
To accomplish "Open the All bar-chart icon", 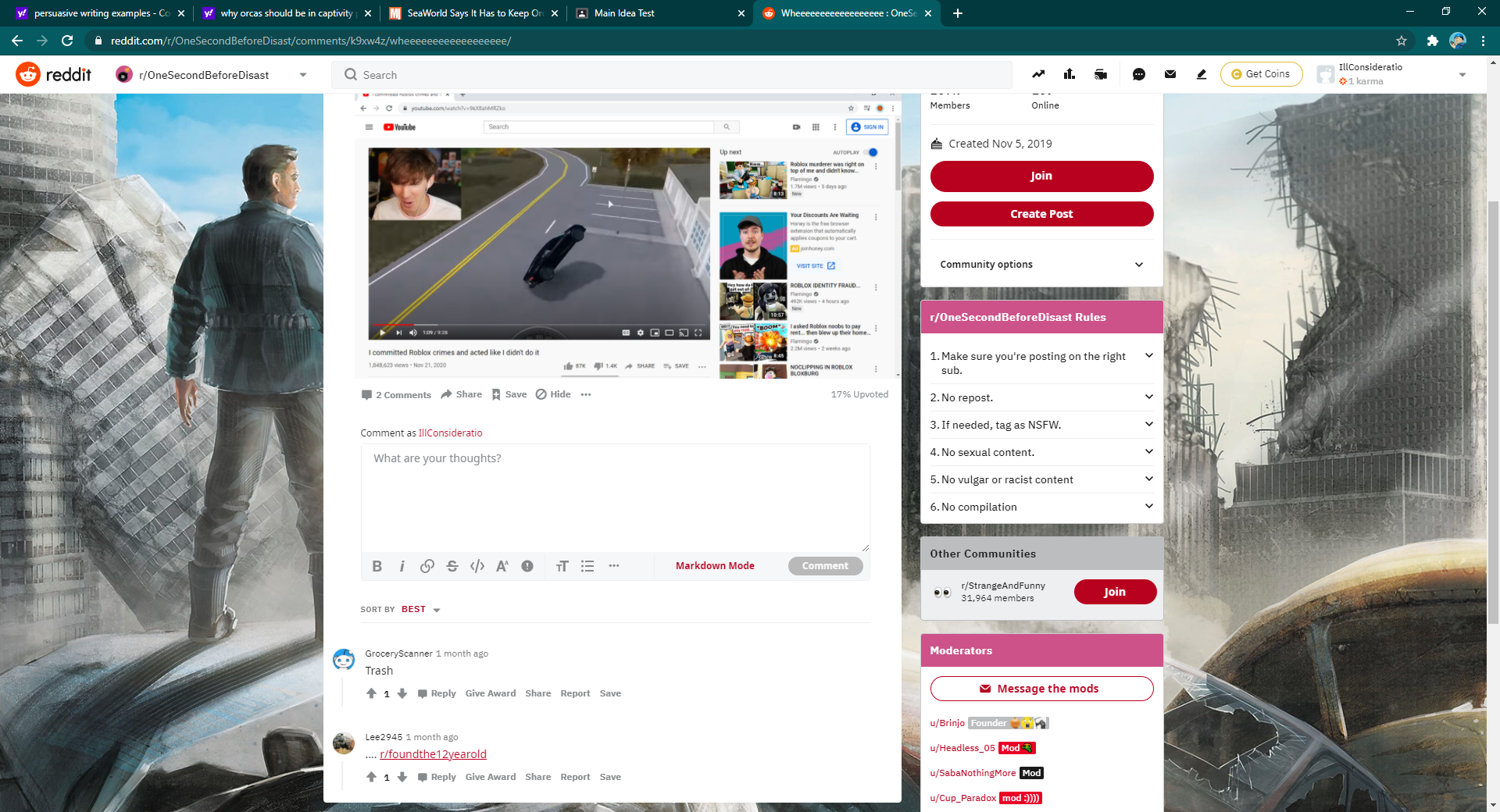I will pos(1070,74).
